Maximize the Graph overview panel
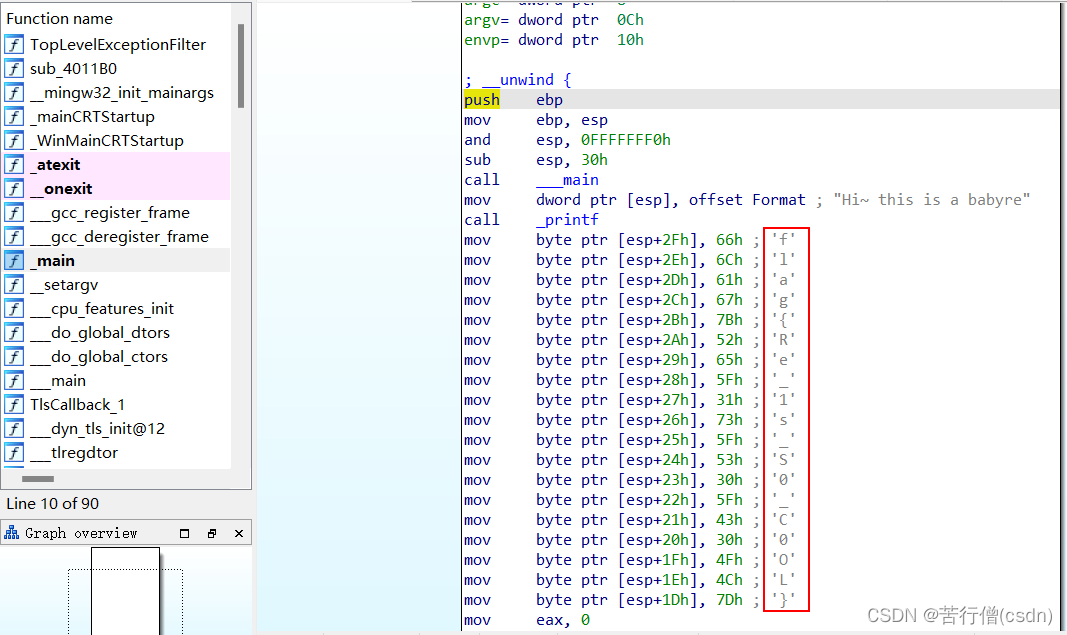 [183, 533]
